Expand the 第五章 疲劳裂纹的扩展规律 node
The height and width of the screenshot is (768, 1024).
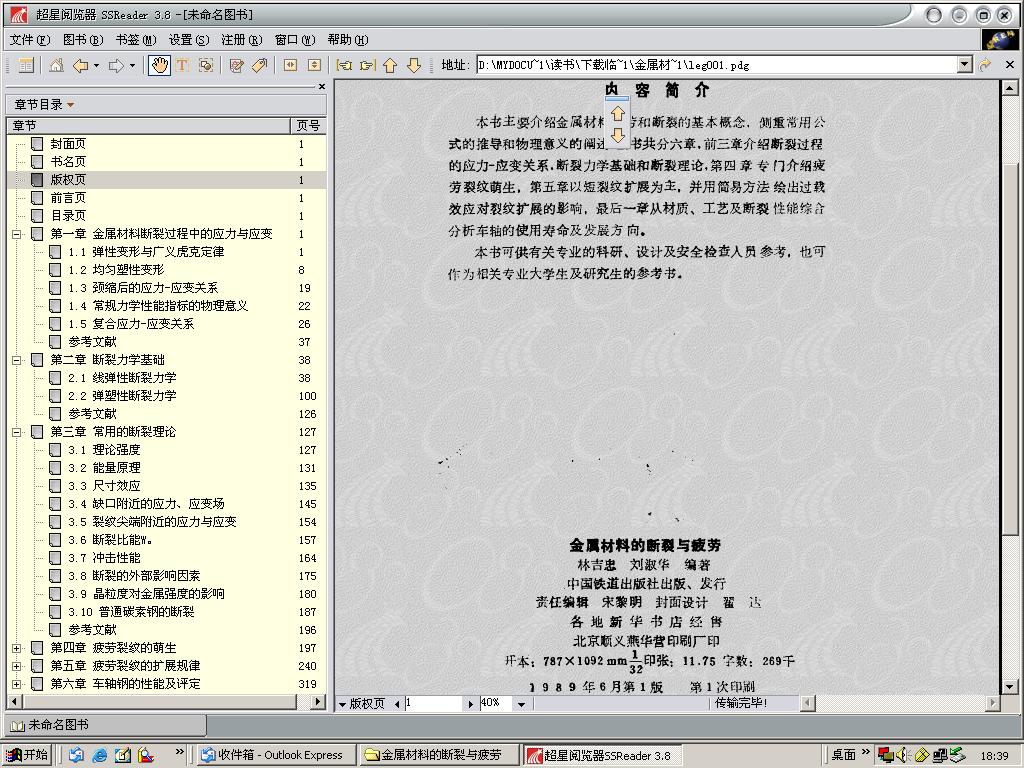point(17,666)
